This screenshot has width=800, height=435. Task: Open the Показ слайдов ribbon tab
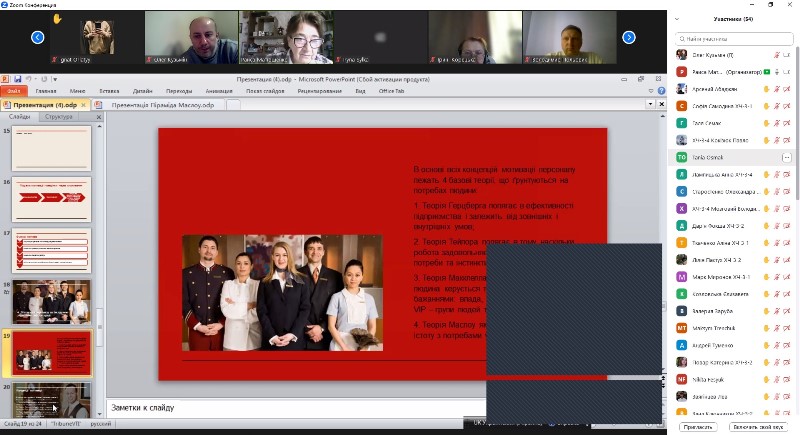265,91
